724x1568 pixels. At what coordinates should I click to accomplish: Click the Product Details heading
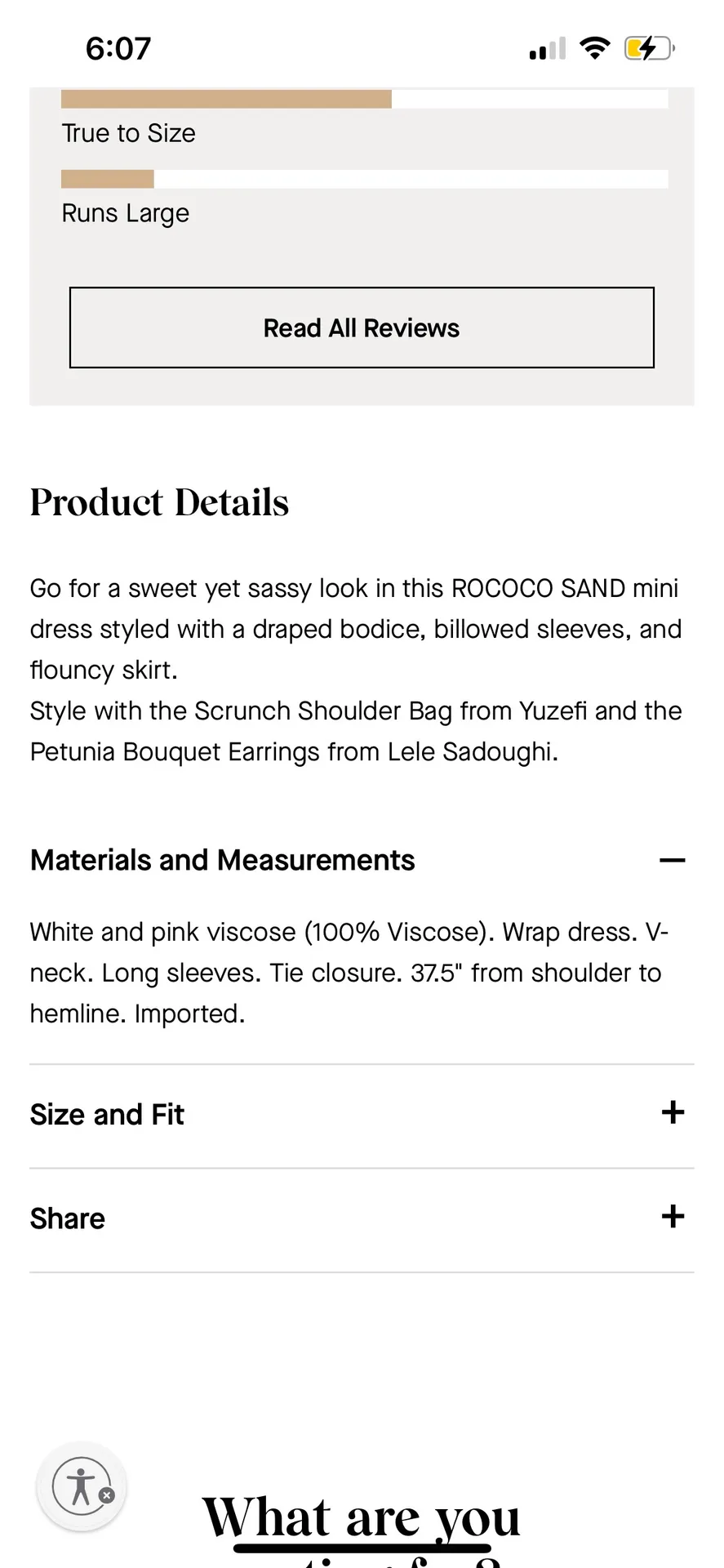click(159, 502)
